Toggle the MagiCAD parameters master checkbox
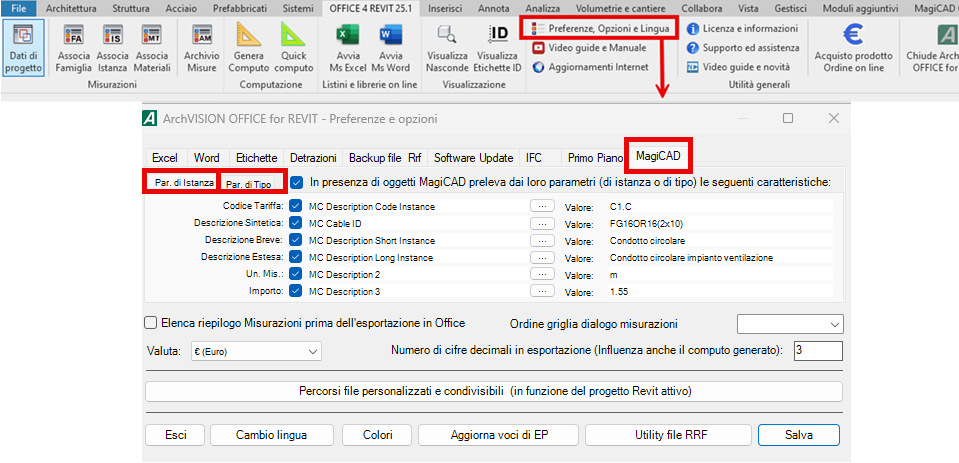959x463 pixels. pos(297,182)
